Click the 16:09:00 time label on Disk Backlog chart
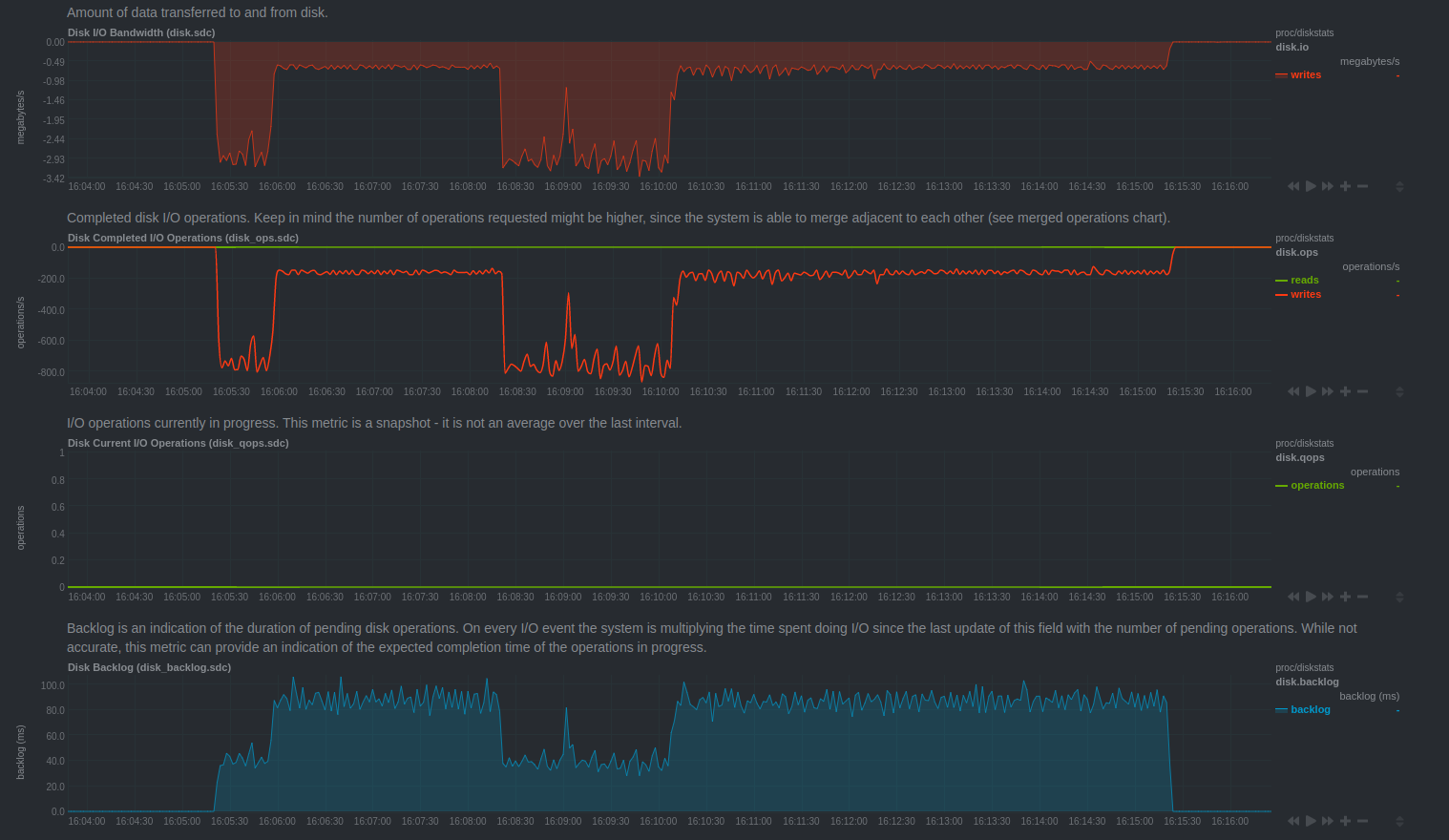 pyautogui.click(x=563, y=821)
